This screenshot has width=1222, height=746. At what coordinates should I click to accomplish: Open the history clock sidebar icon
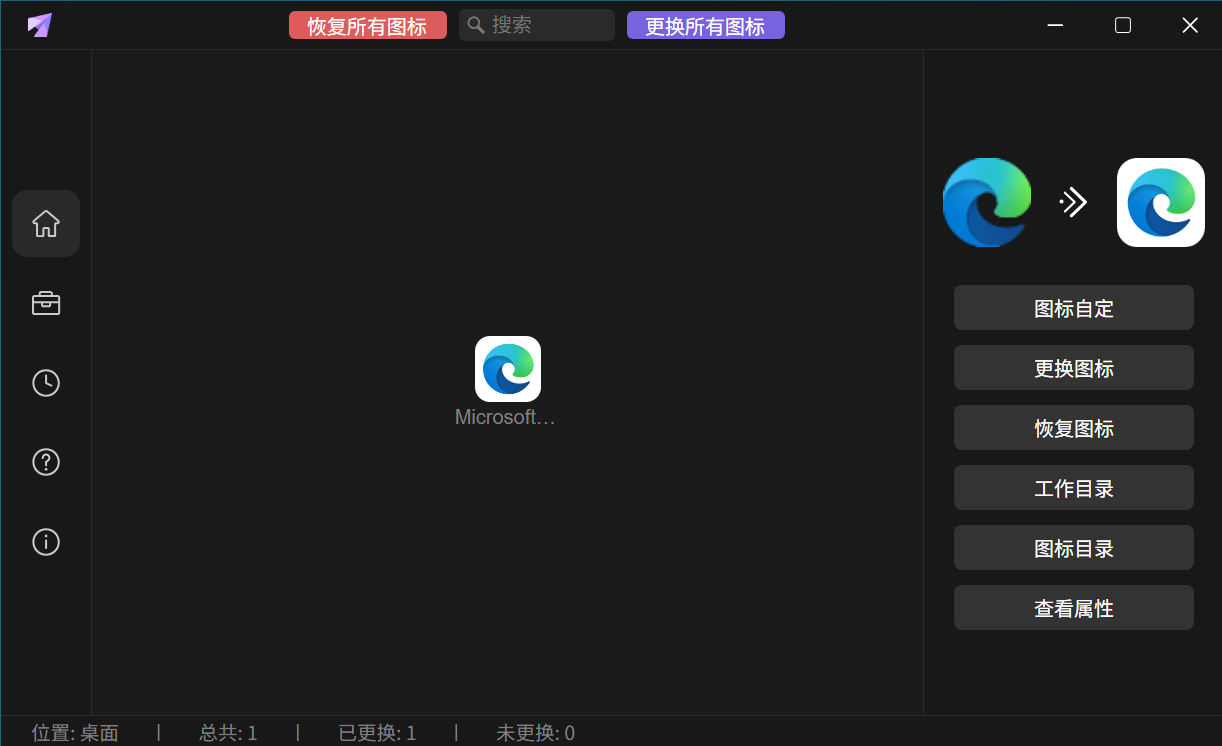point(46,383)
